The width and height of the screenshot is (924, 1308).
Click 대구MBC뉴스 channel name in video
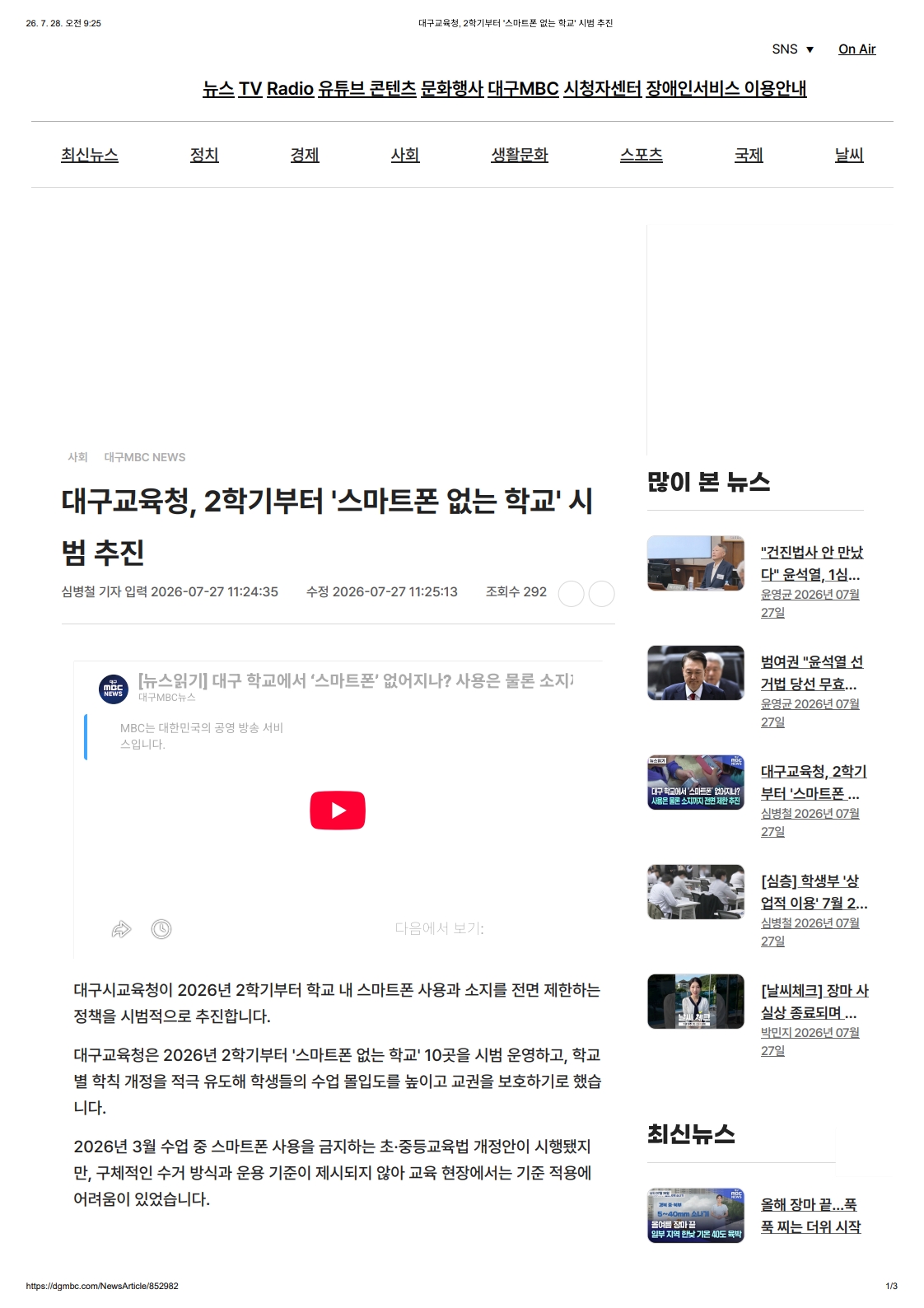[167, 698]
